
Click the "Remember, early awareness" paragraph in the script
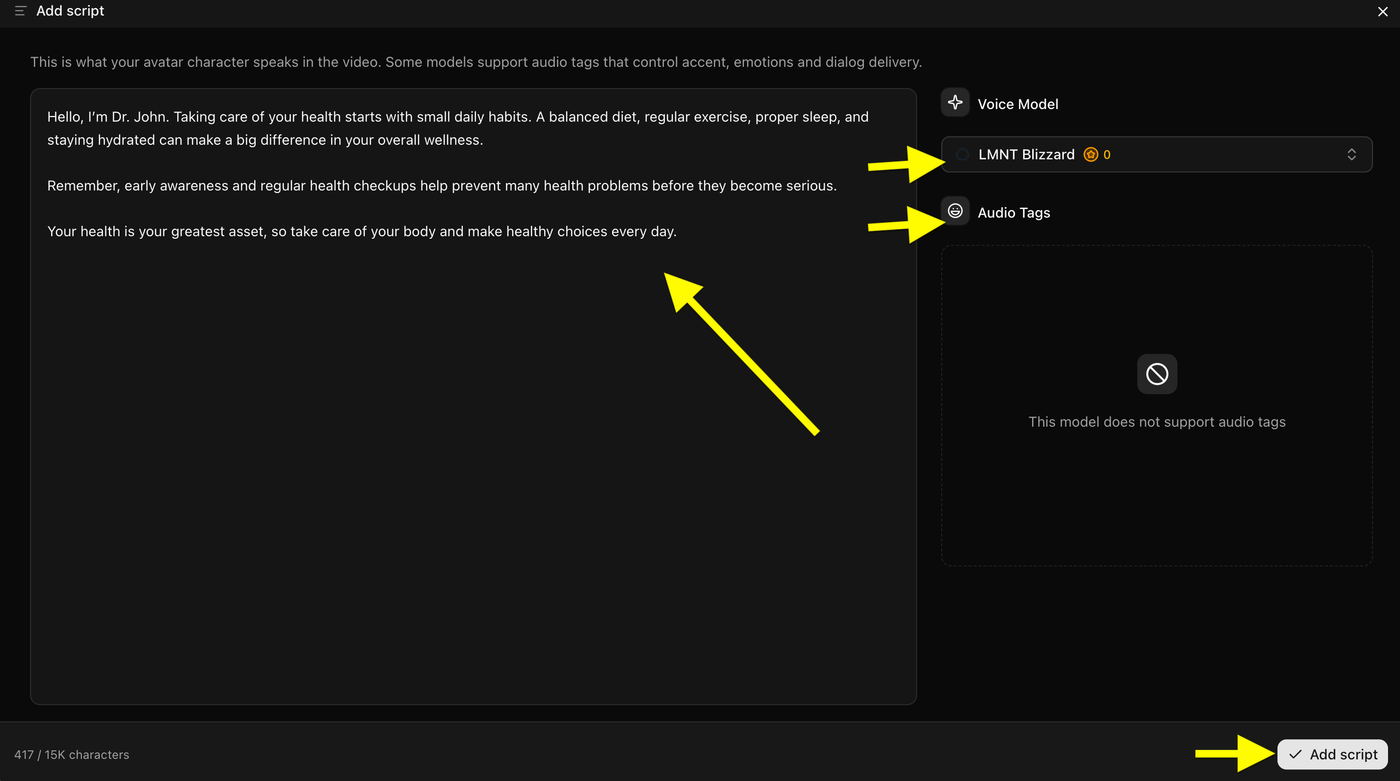coord(442,186)
